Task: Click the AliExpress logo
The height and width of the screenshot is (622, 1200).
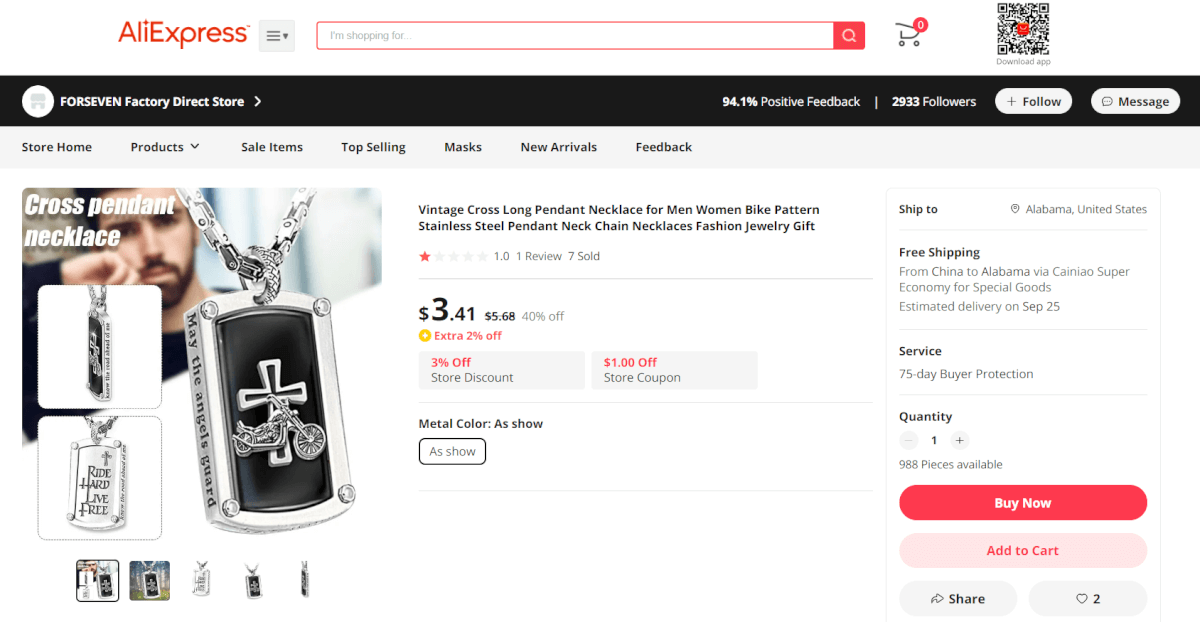Action: [x=183, y=34]
